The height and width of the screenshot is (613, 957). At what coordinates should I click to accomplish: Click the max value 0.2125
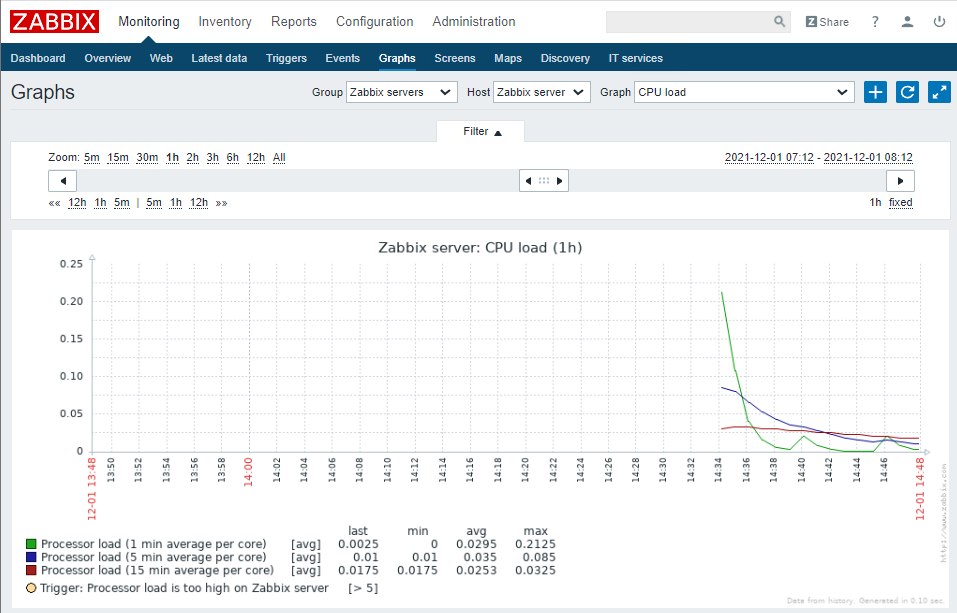[535, 544]
